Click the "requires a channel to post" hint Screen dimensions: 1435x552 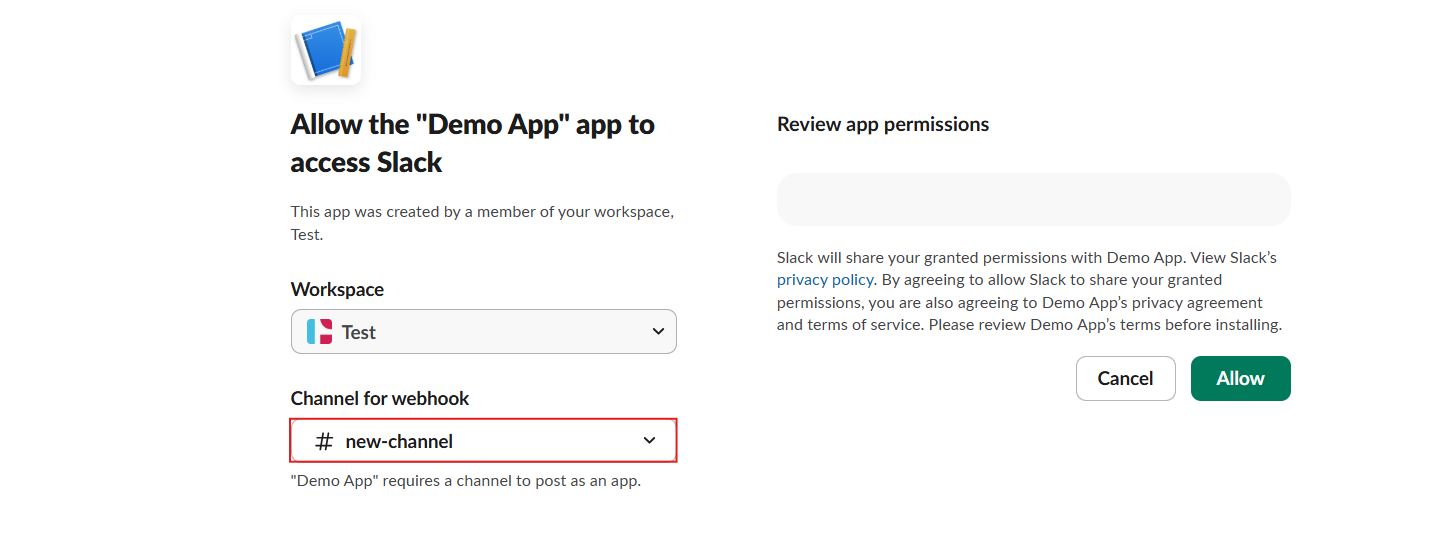[465, 481]
